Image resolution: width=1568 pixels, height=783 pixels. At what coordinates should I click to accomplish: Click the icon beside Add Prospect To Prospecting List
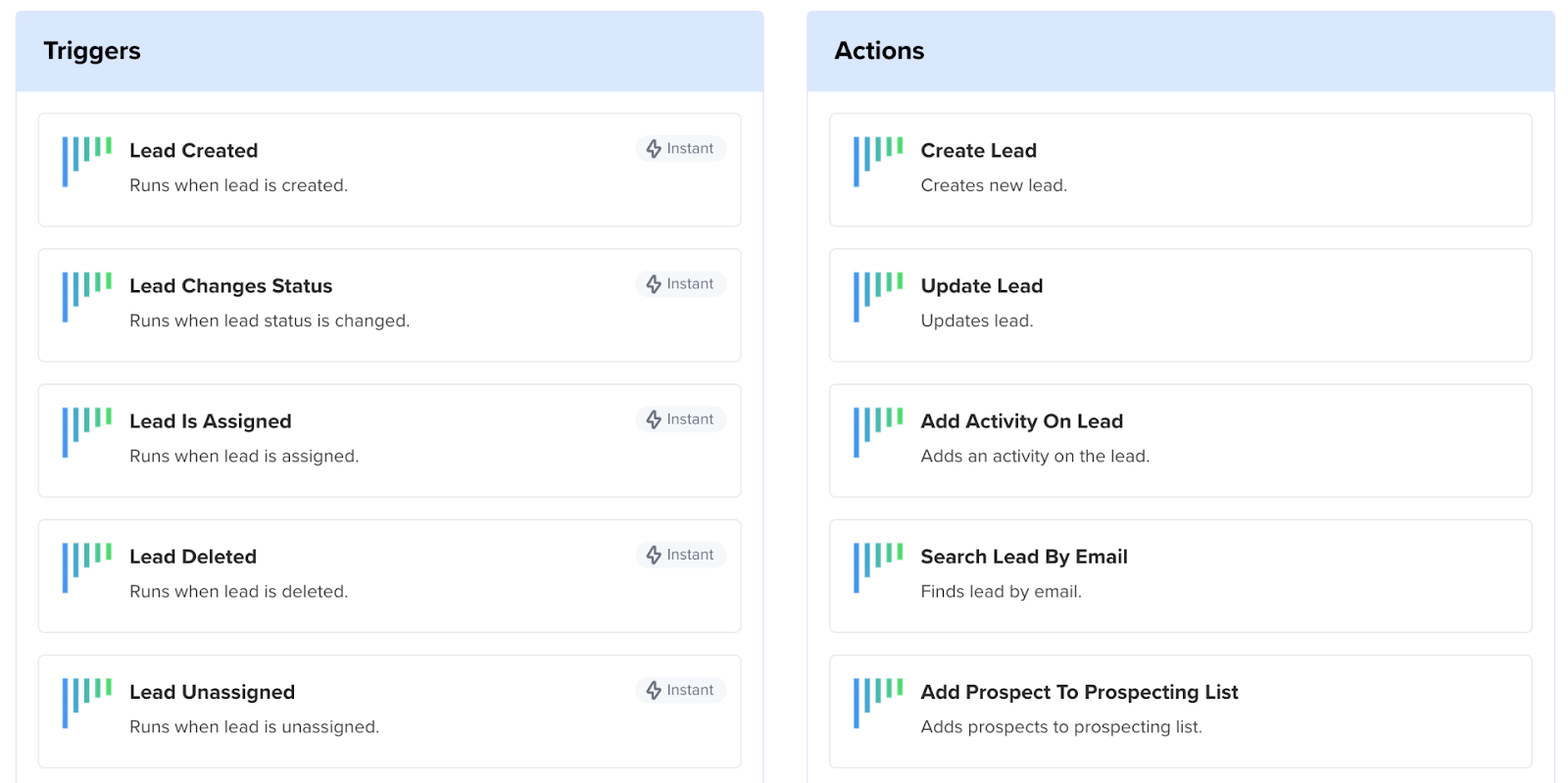point(877,702)
